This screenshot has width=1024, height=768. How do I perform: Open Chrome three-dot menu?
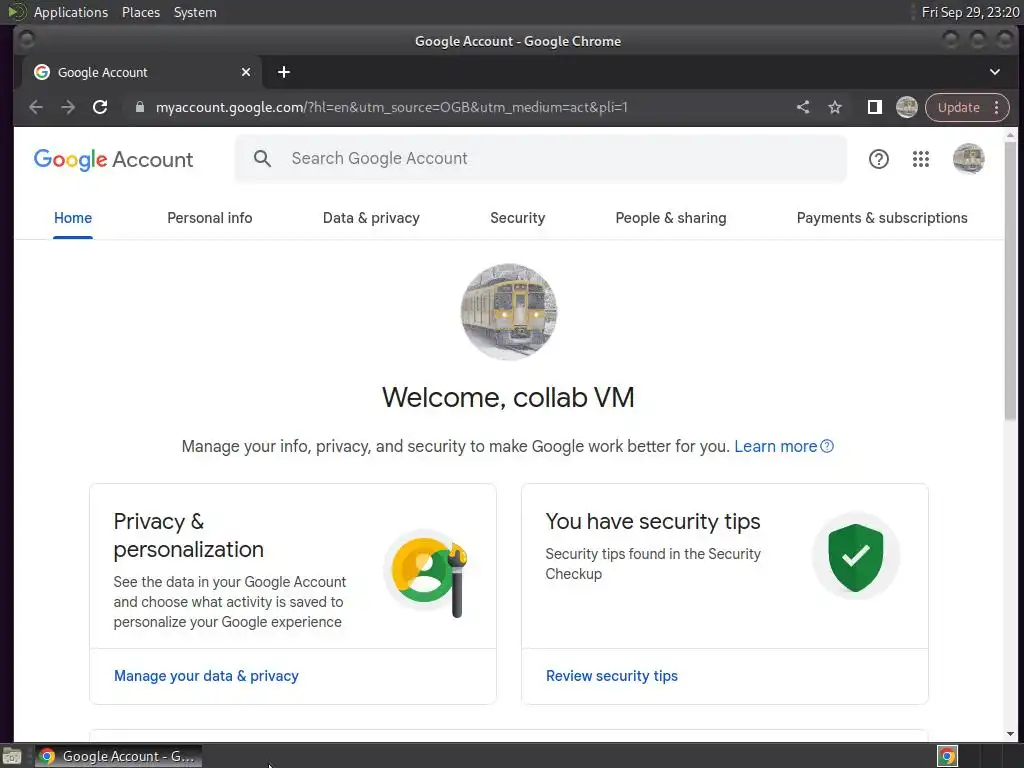[x=997, y=108]
